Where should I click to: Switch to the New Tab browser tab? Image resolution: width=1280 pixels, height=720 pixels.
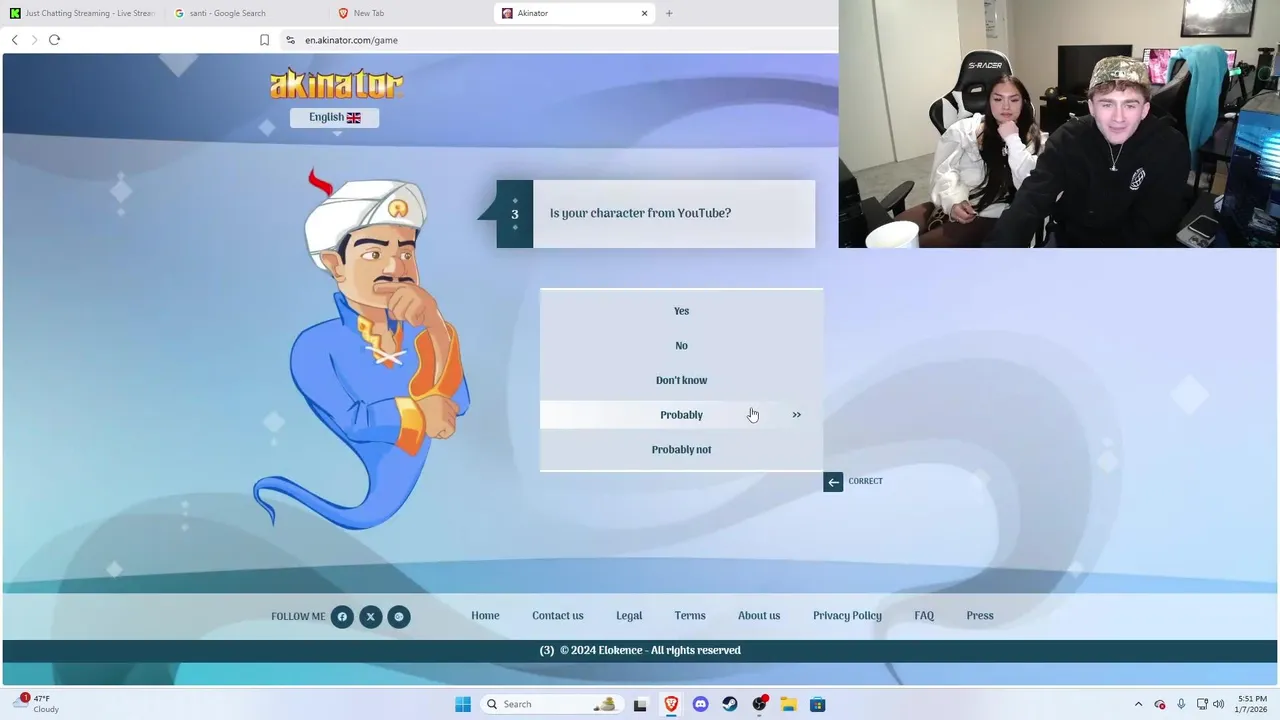(x=411, y=13)
